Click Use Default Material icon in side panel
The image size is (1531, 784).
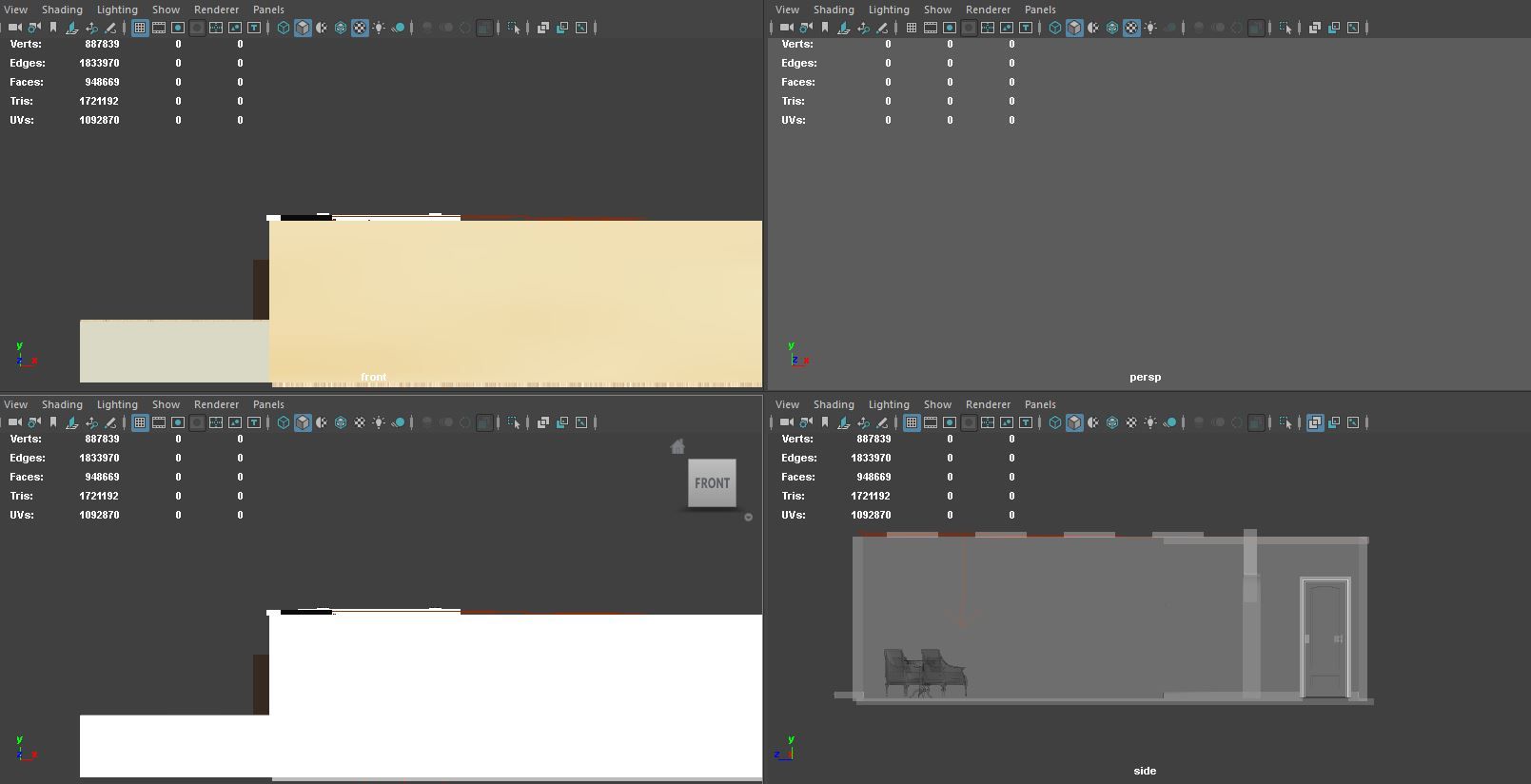pyautogui.click(x=1093, y=422)
